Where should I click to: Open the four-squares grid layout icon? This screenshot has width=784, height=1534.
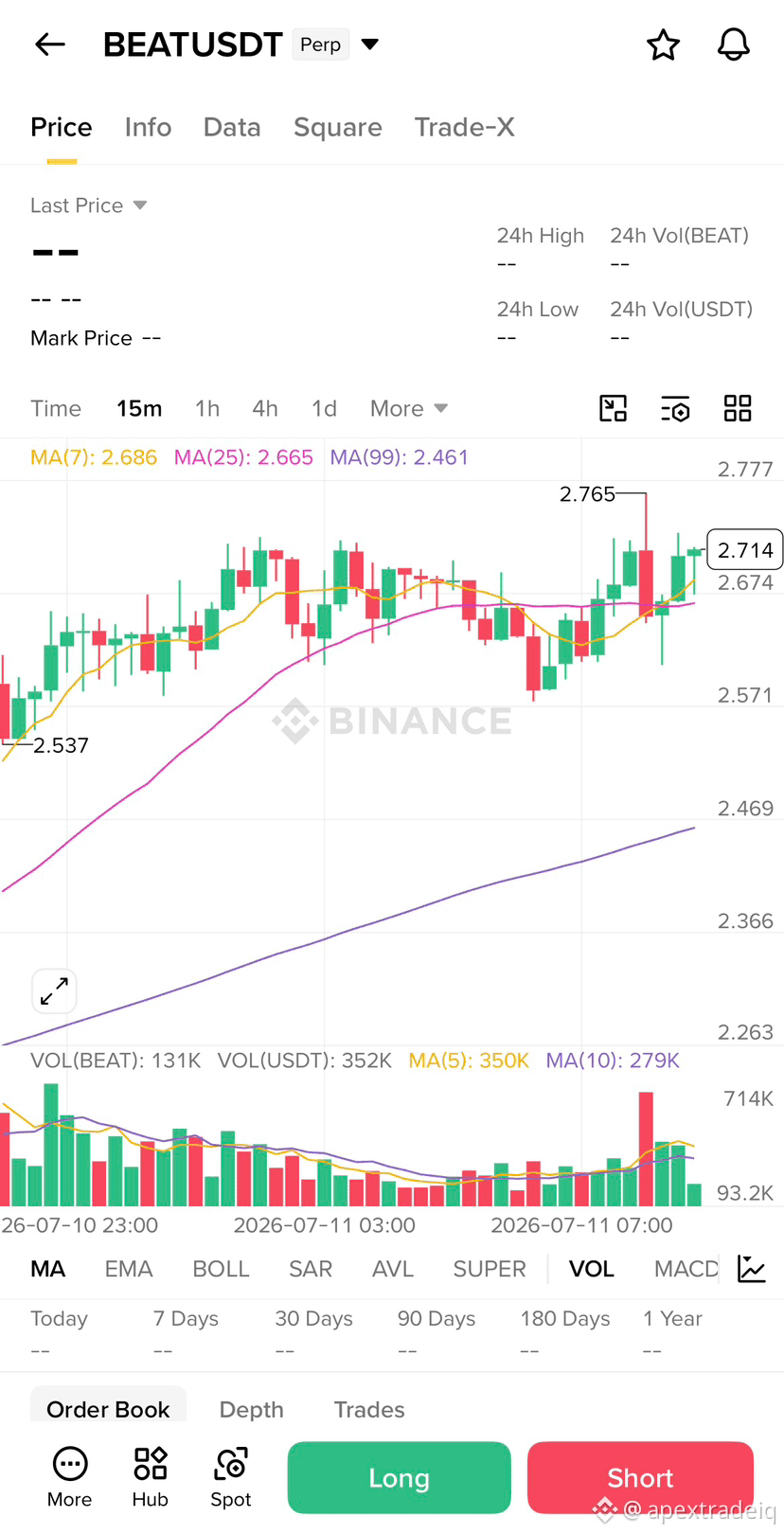[738, 408]
